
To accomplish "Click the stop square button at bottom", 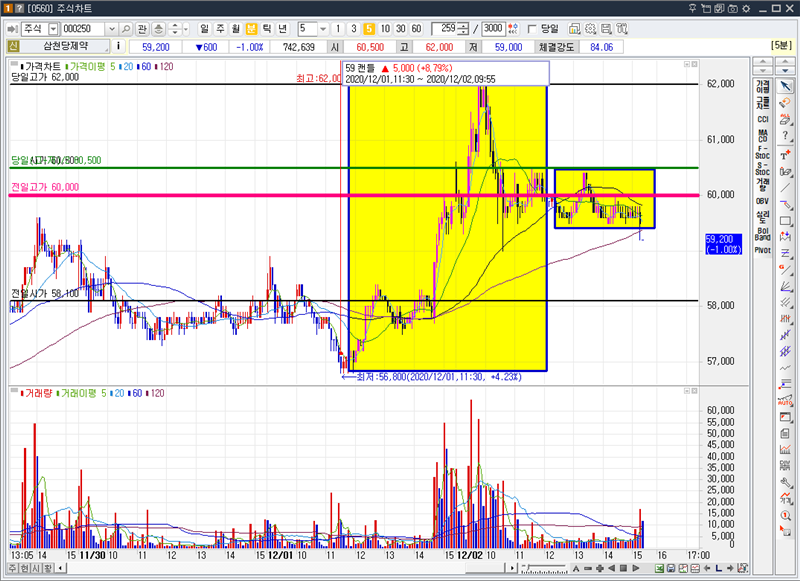I will coord(623,568).
